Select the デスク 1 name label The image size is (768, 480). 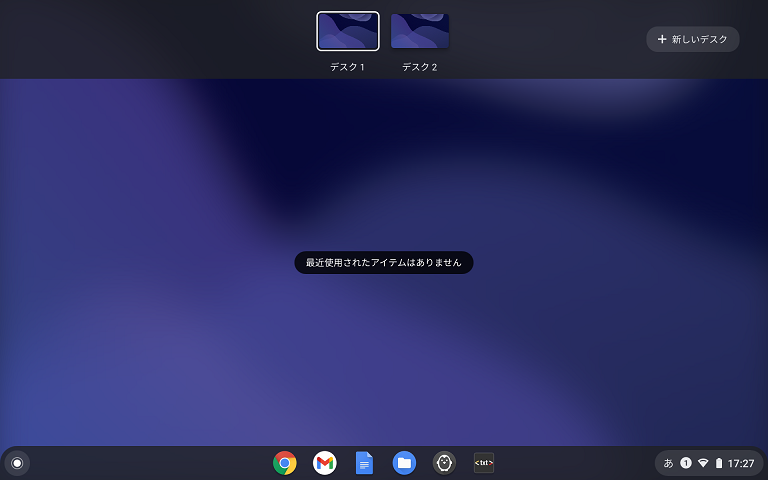(347, 67)
